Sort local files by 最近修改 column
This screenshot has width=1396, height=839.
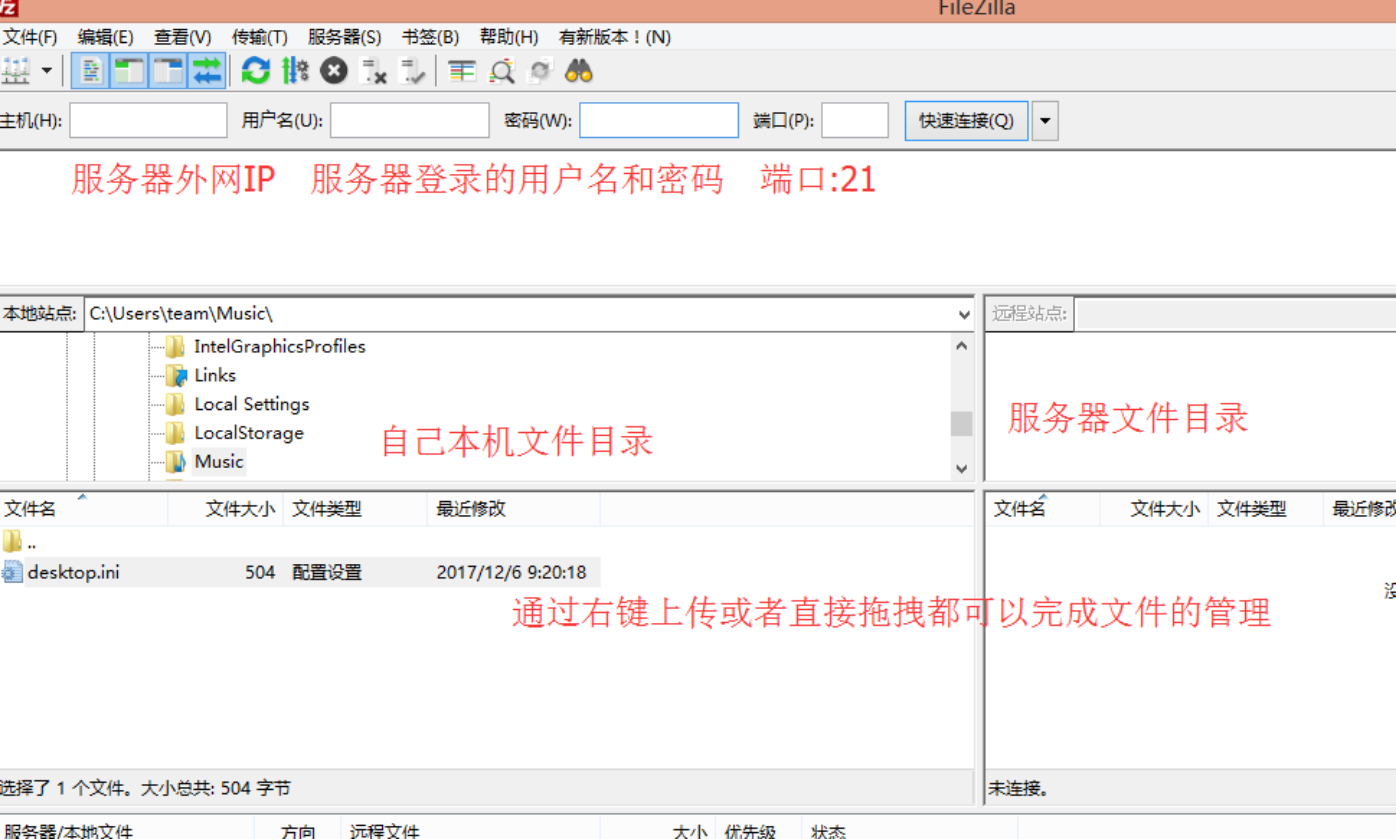[514, 509]
